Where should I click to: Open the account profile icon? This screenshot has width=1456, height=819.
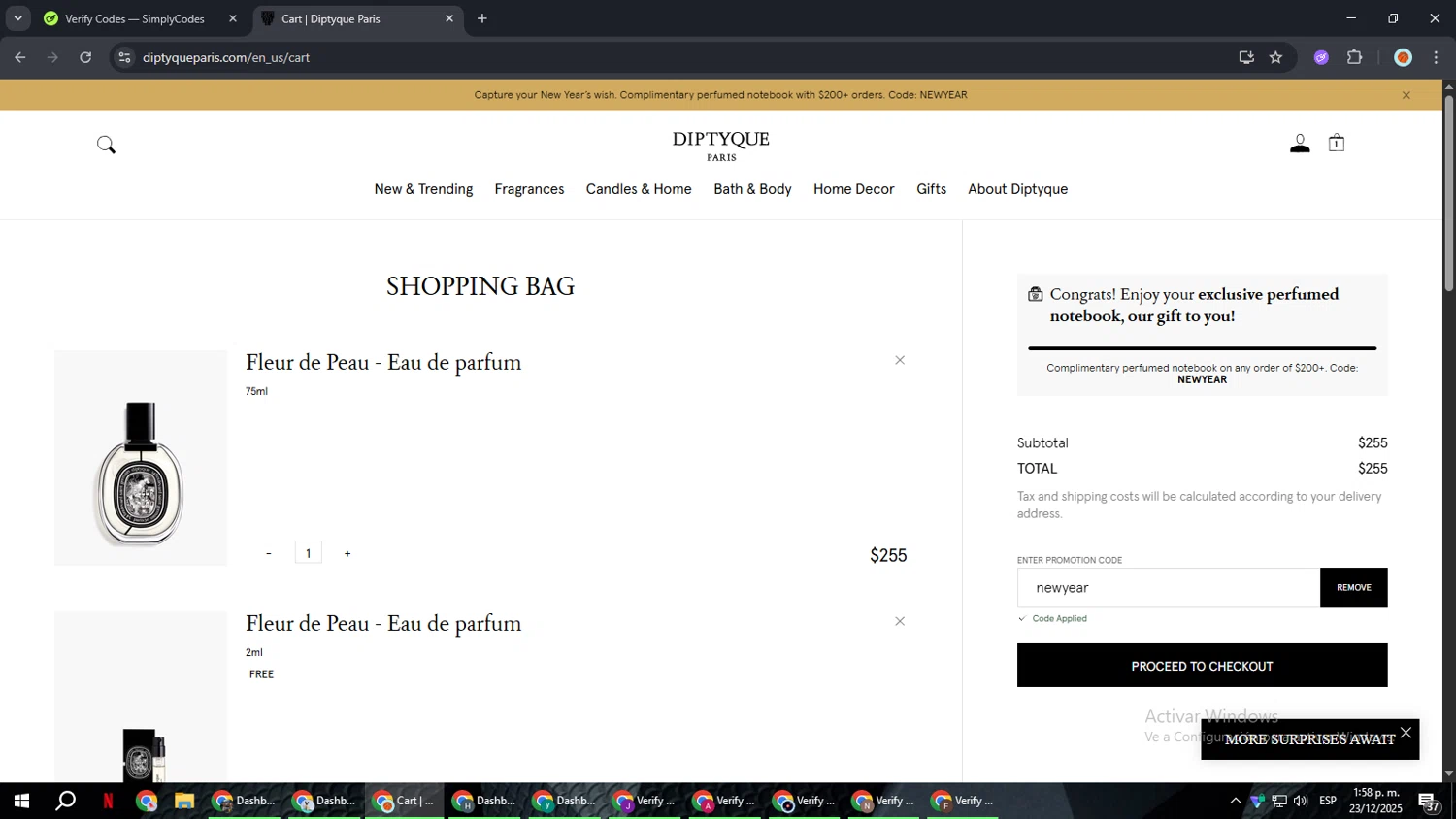[x=1300, y=144]
